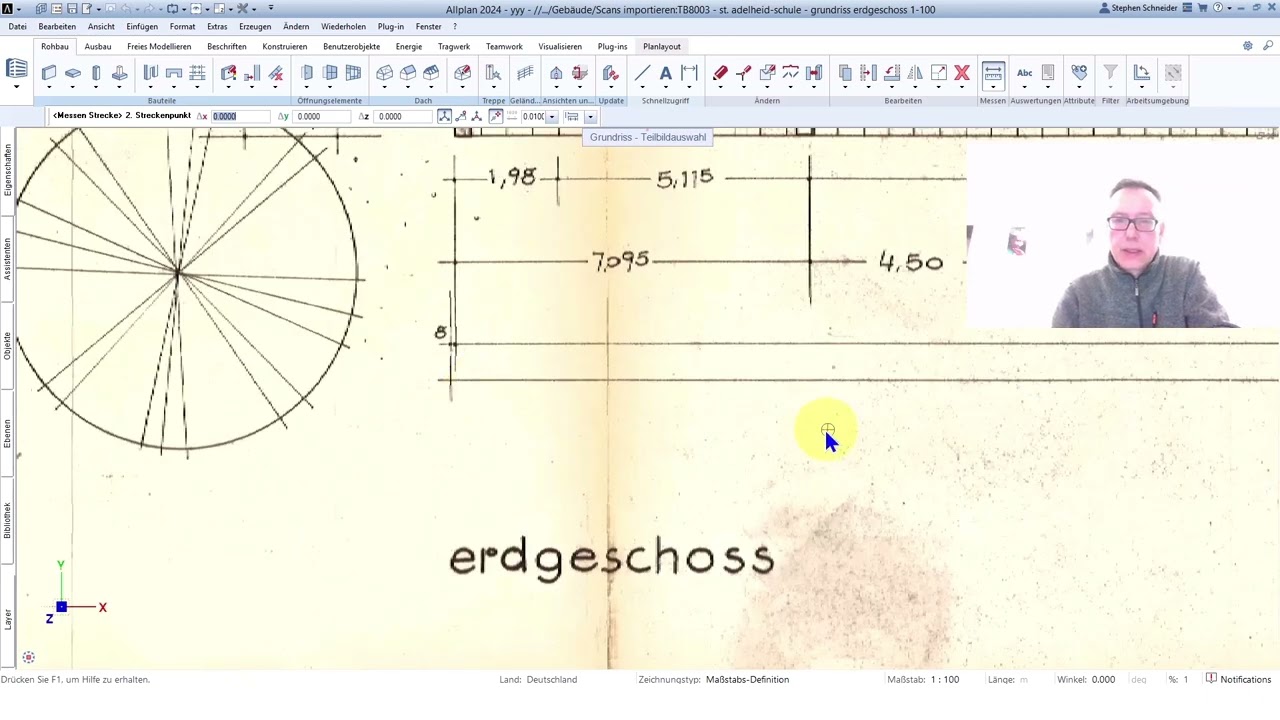This screenshot has height=720, width=1280.
Task: Expand the red X delete dropdown arrow
Action: point(962,87)
